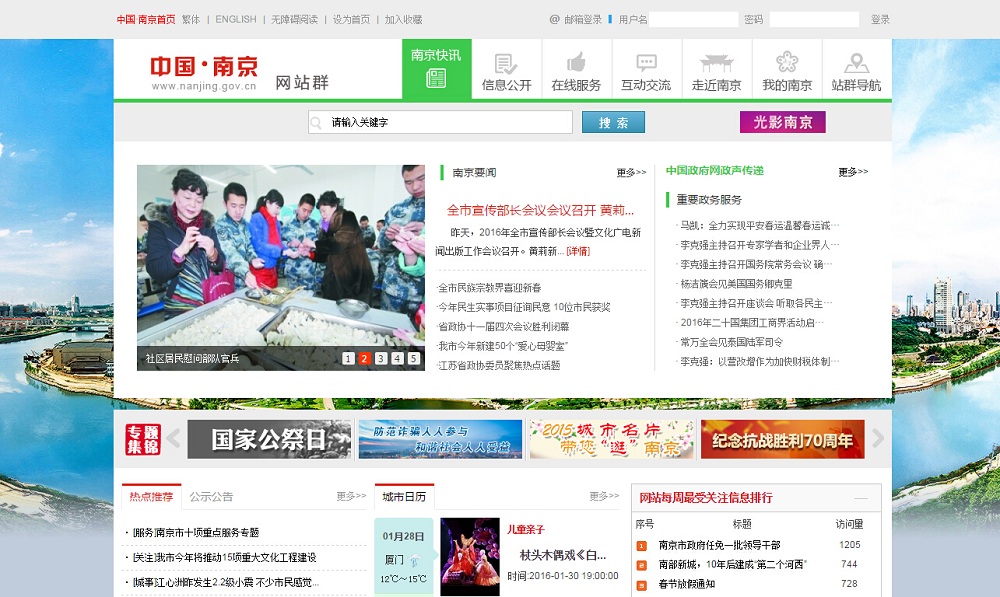Open the 儿童亲子 category link
Viewport: 1000px width, 597px height.
526,529
